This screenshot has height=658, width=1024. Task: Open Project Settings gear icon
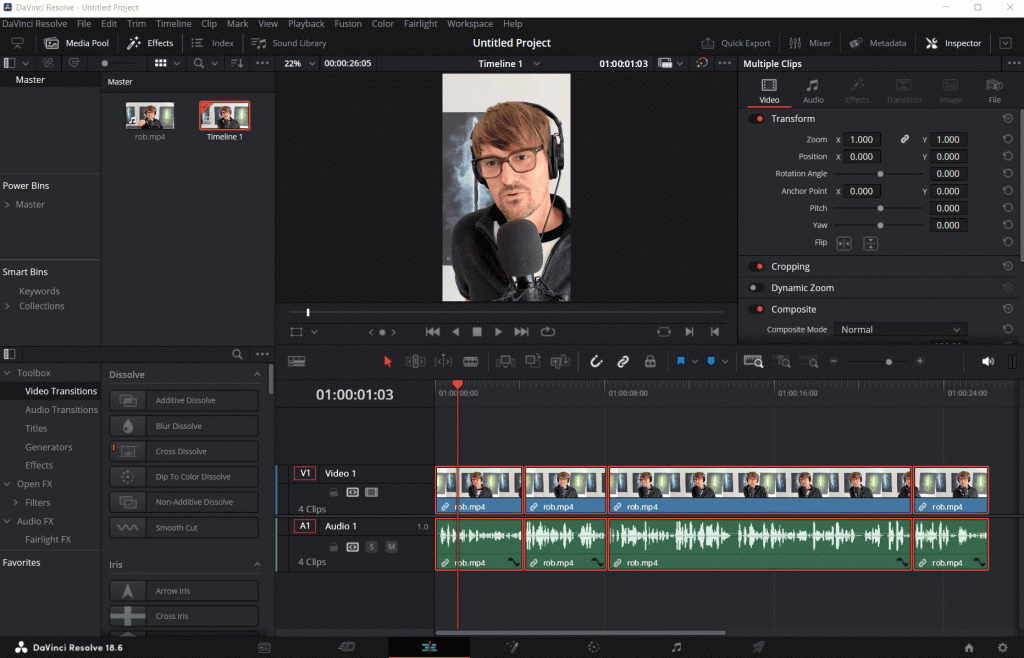click(1002, 648)
